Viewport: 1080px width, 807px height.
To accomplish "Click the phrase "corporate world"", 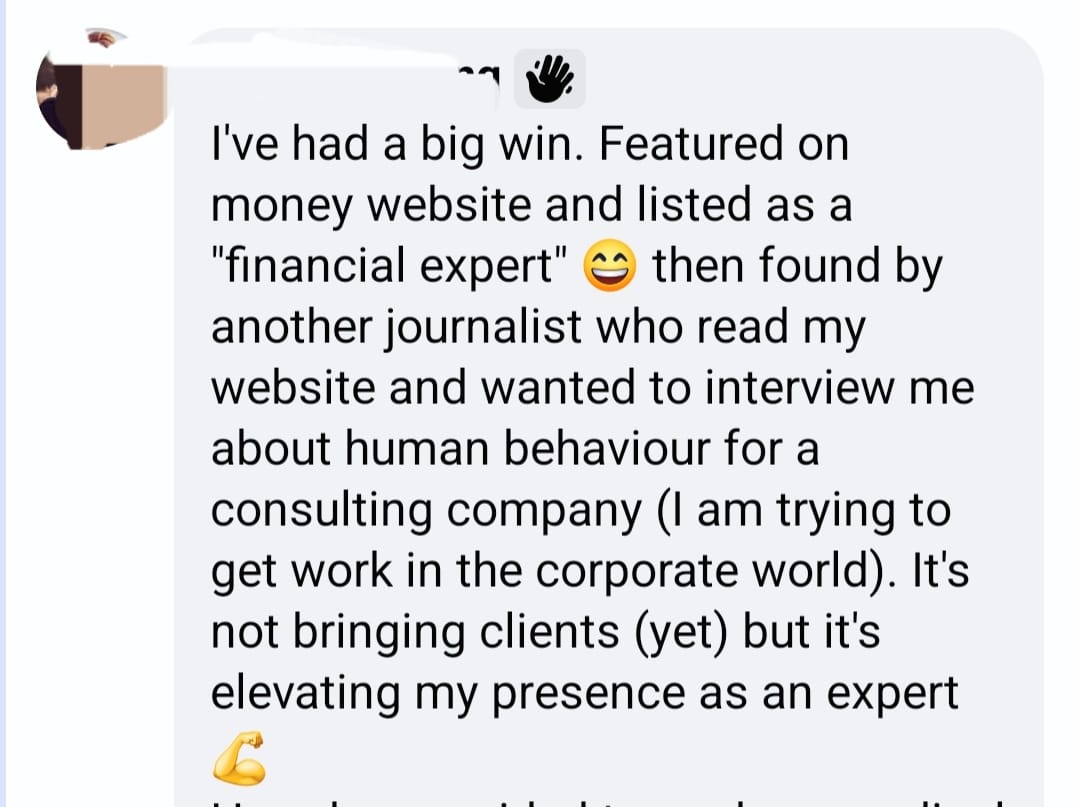I will tap(718, 571).
